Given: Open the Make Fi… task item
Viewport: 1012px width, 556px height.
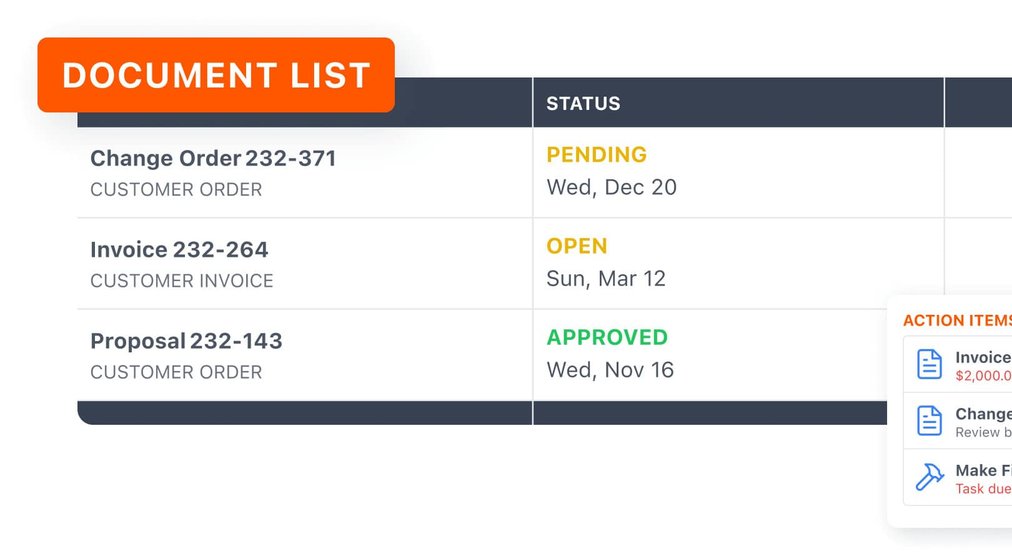Looking at the screenshot, I should coord(982,470).
